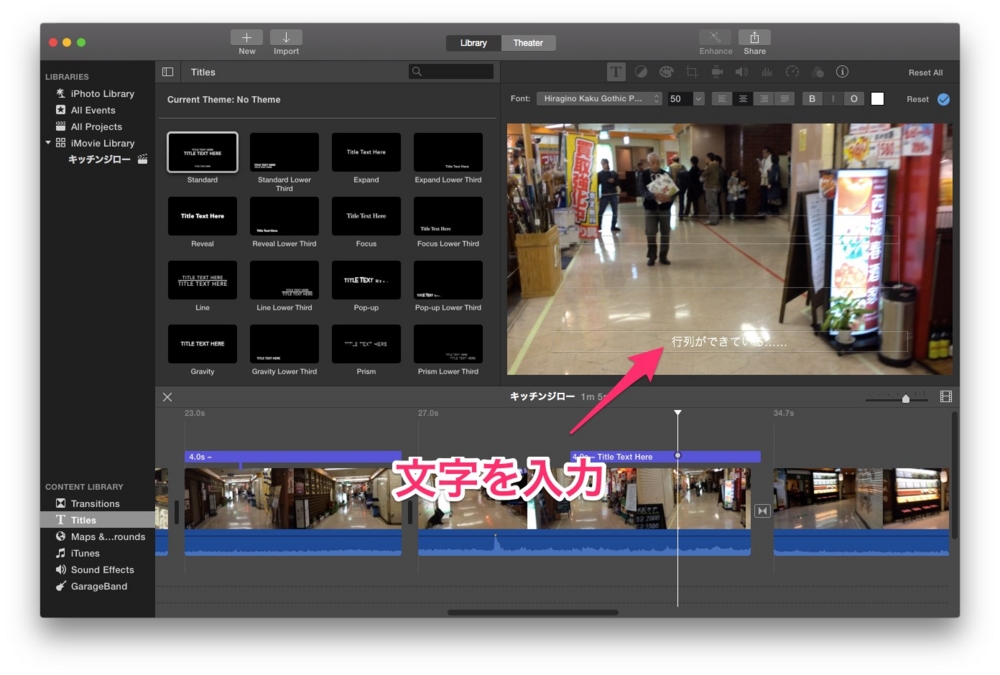Align title text left
This screenshot has width=1000, height=675.
(x=721, y=99)
